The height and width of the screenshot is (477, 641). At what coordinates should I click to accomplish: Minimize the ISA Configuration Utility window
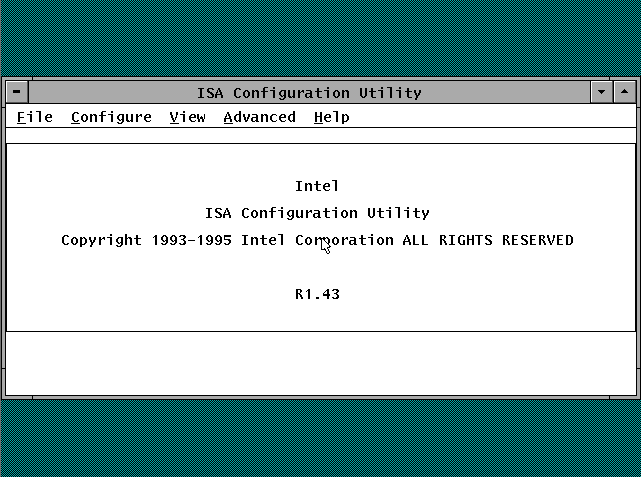(601, 93)
